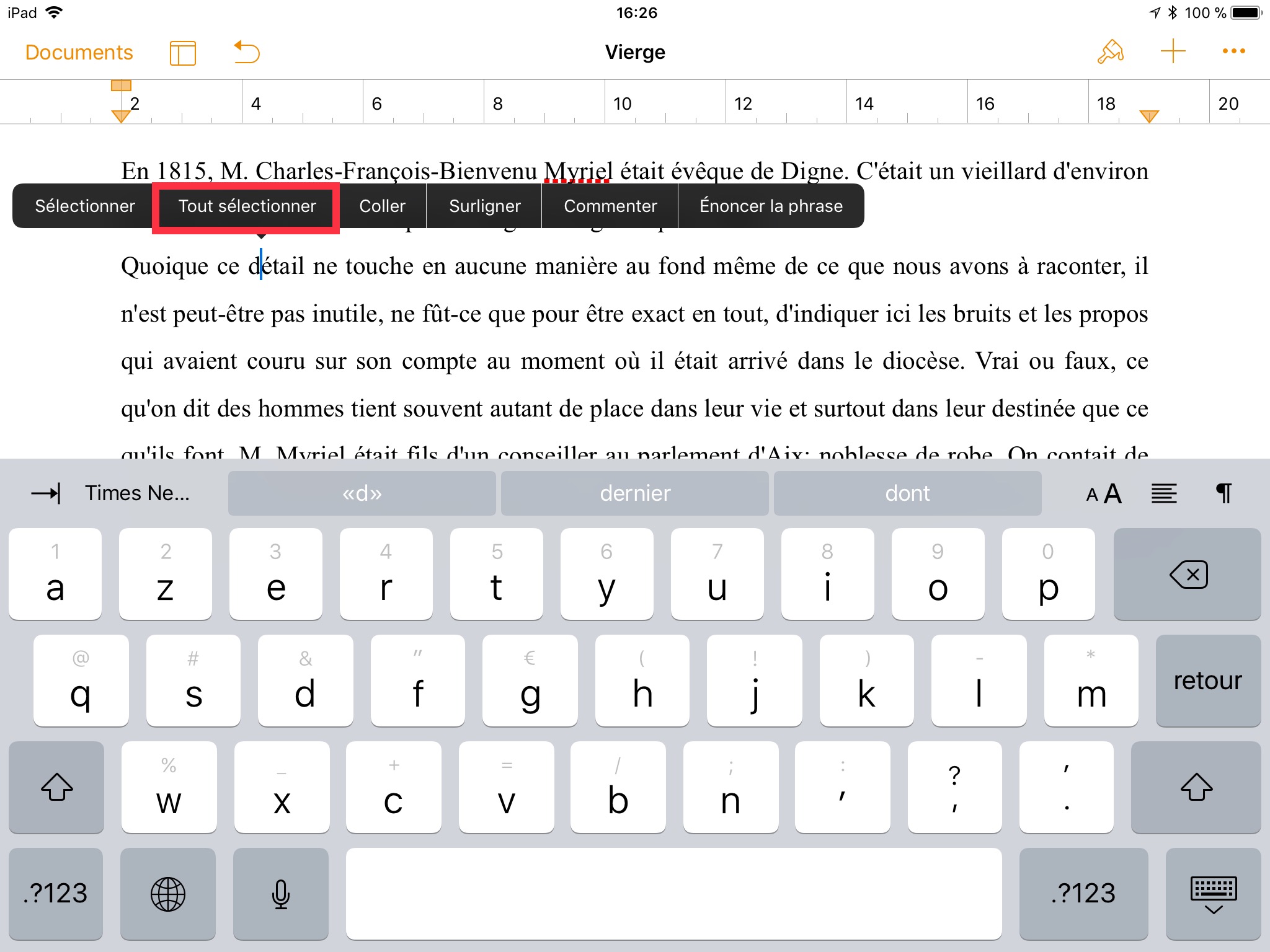Tap the undo arrow icon

click(247, 52)
